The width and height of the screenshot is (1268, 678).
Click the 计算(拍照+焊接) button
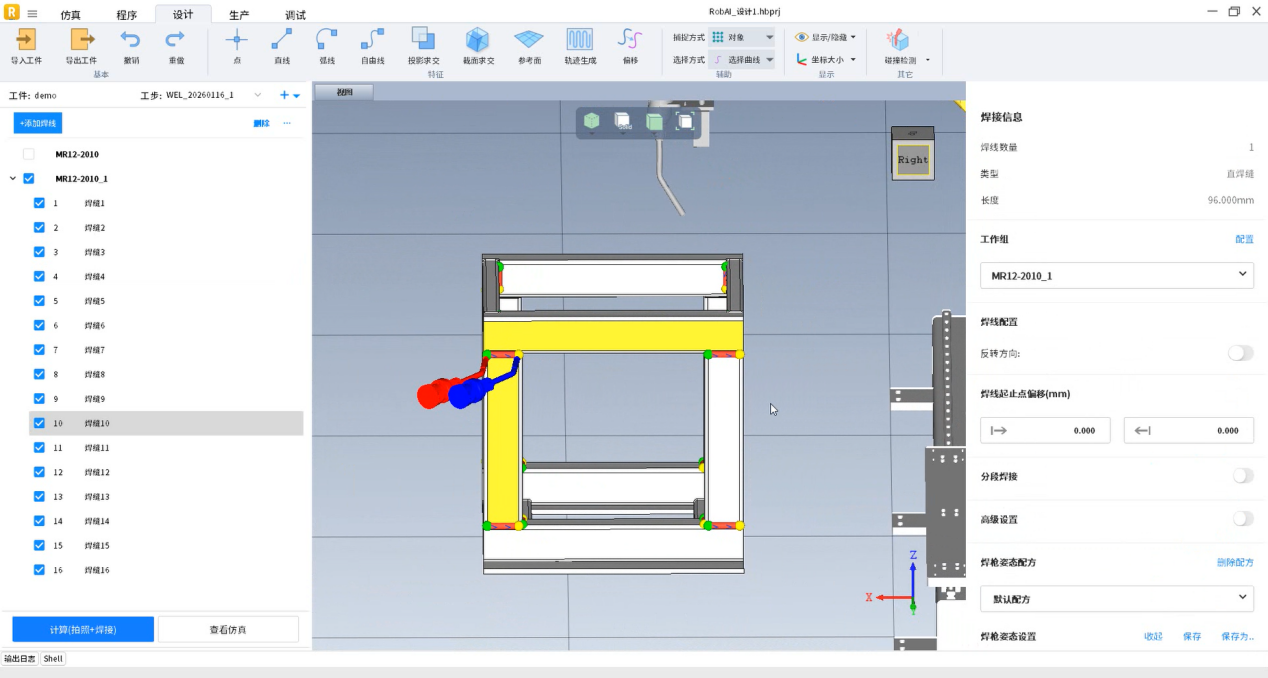[83, 629]
